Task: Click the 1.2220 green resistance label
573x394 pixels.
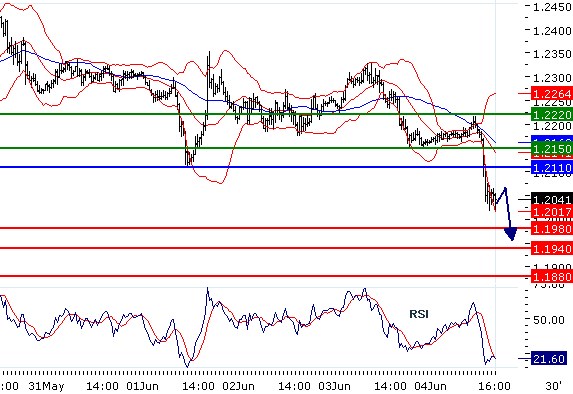Action: point(551,115)
